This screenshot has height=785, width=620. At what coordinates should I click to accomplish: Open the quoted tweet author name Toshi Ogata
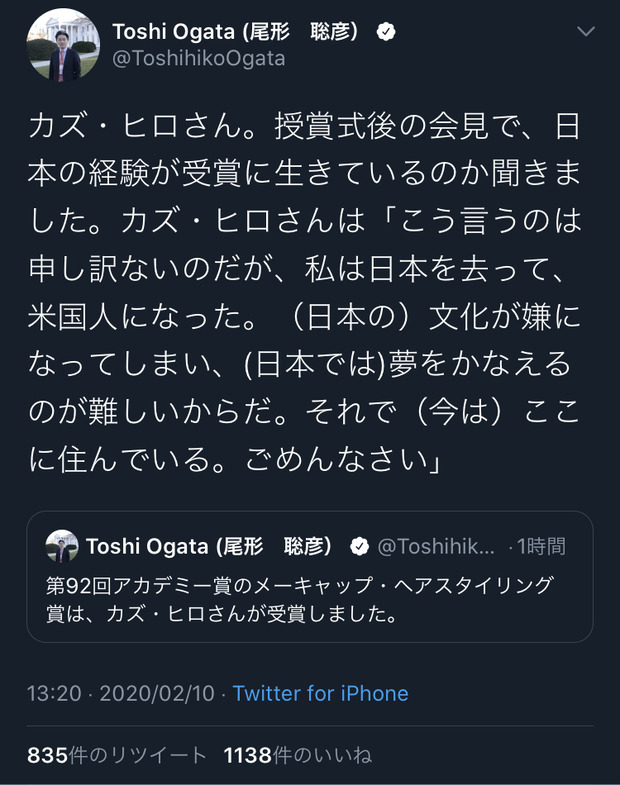tap(209, 546)
